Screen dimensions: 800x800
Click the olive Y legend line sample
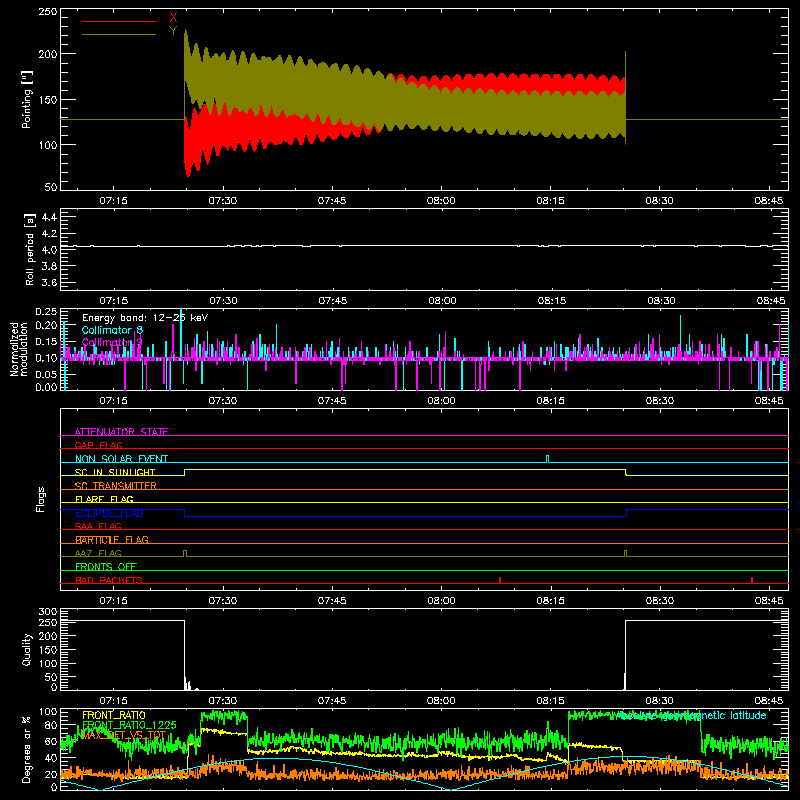click(118, 35)
